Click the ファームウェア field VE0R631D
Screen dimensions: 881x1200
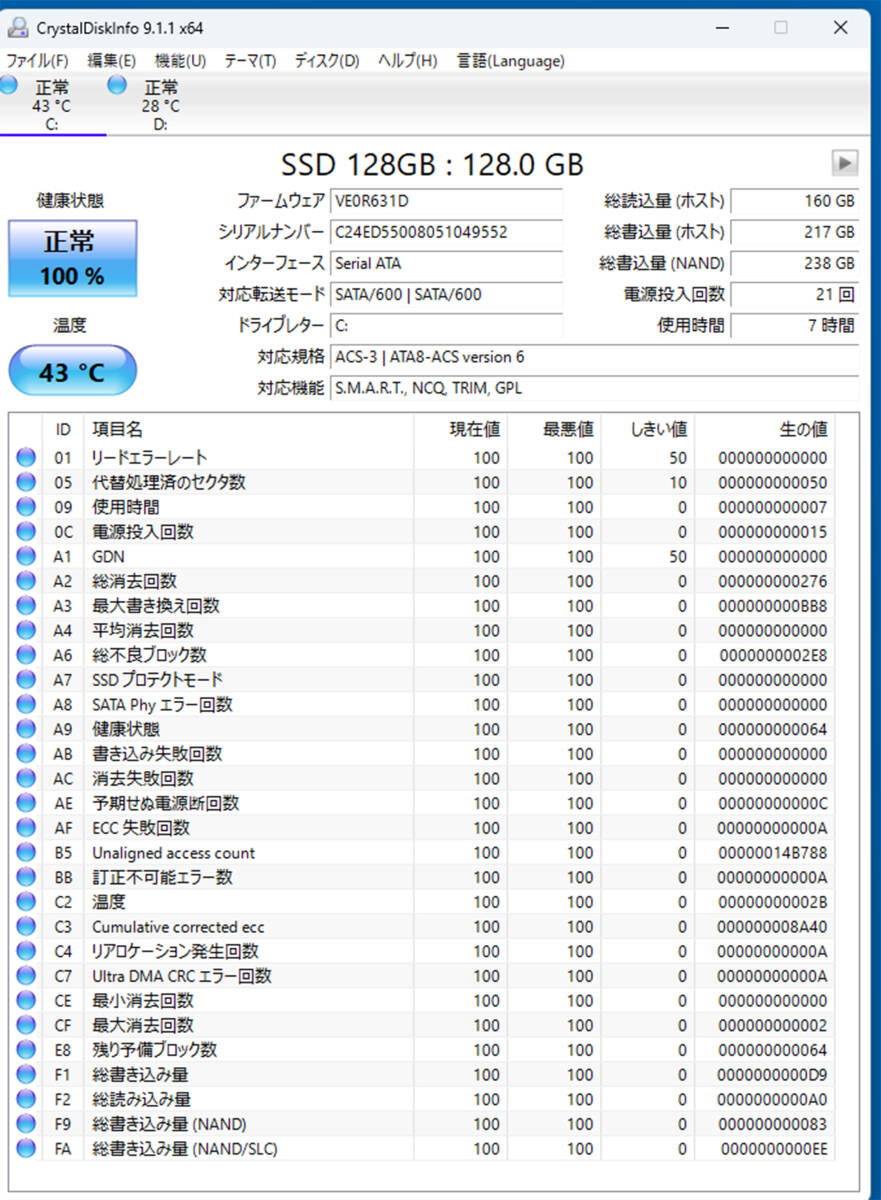click(x=446, y=201)
